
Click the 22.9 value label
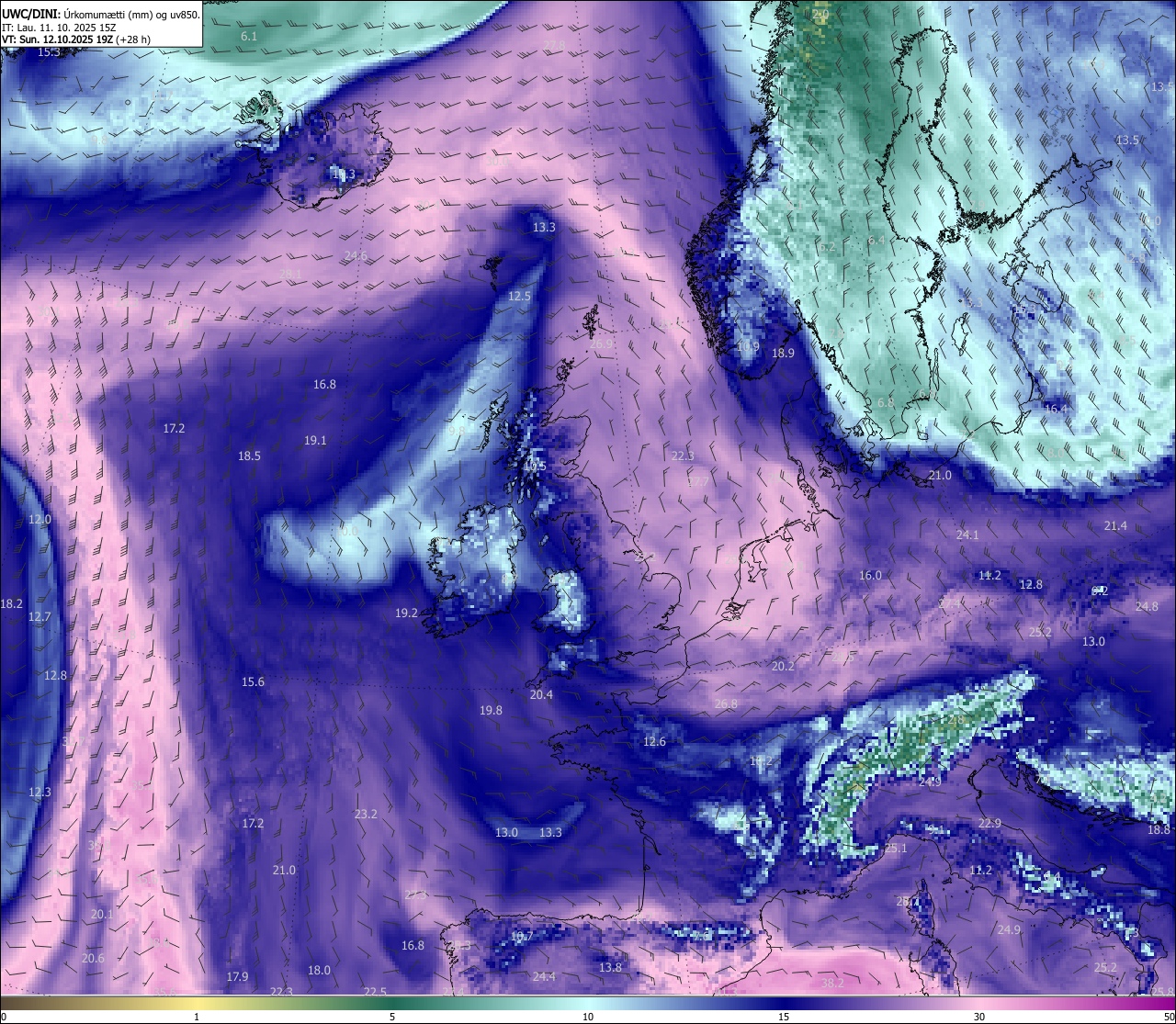click(x=989, y=823)
